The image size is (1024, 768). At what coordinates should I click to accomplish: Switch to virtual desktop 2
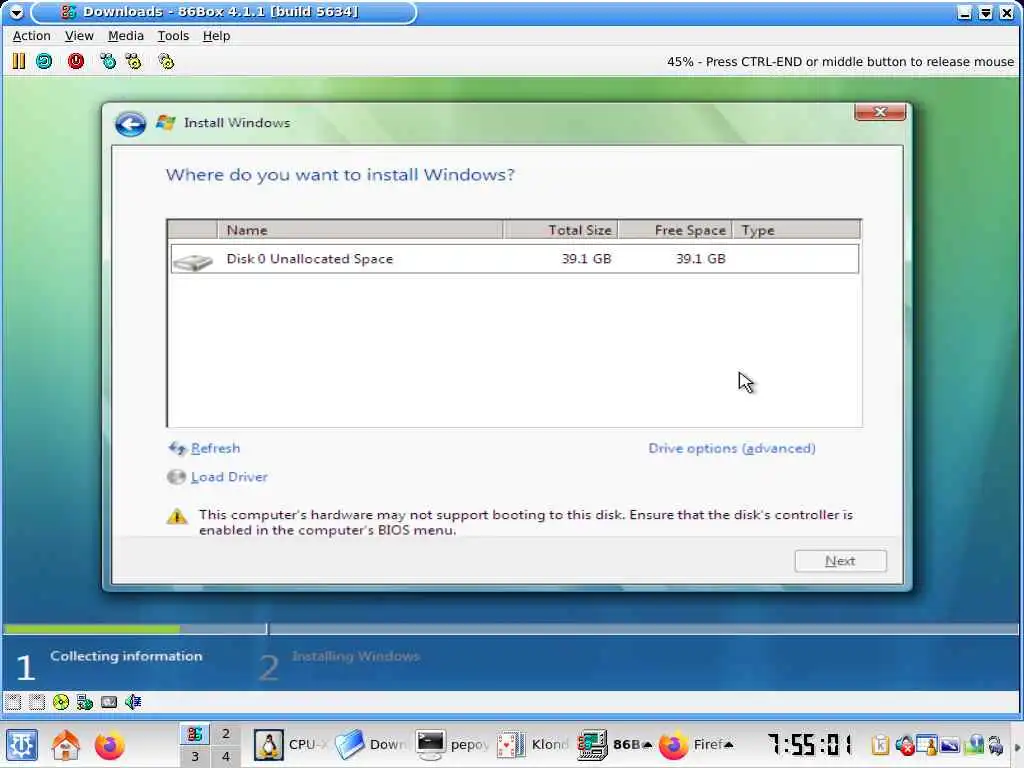pyautogui.click(x=225, y=733)
